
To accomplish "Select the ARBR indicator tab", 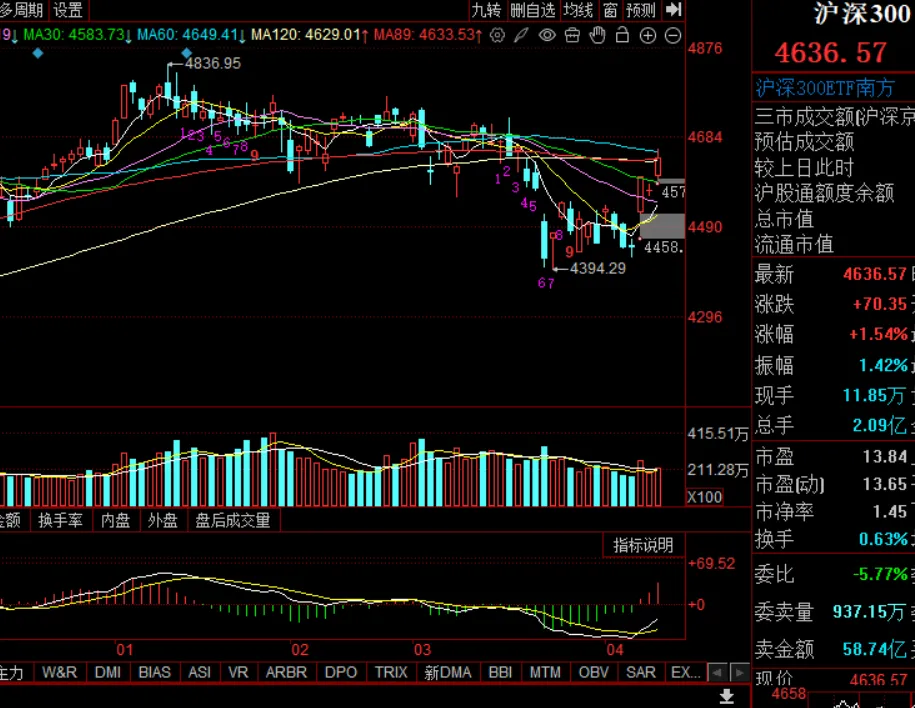I will (286, 672).
